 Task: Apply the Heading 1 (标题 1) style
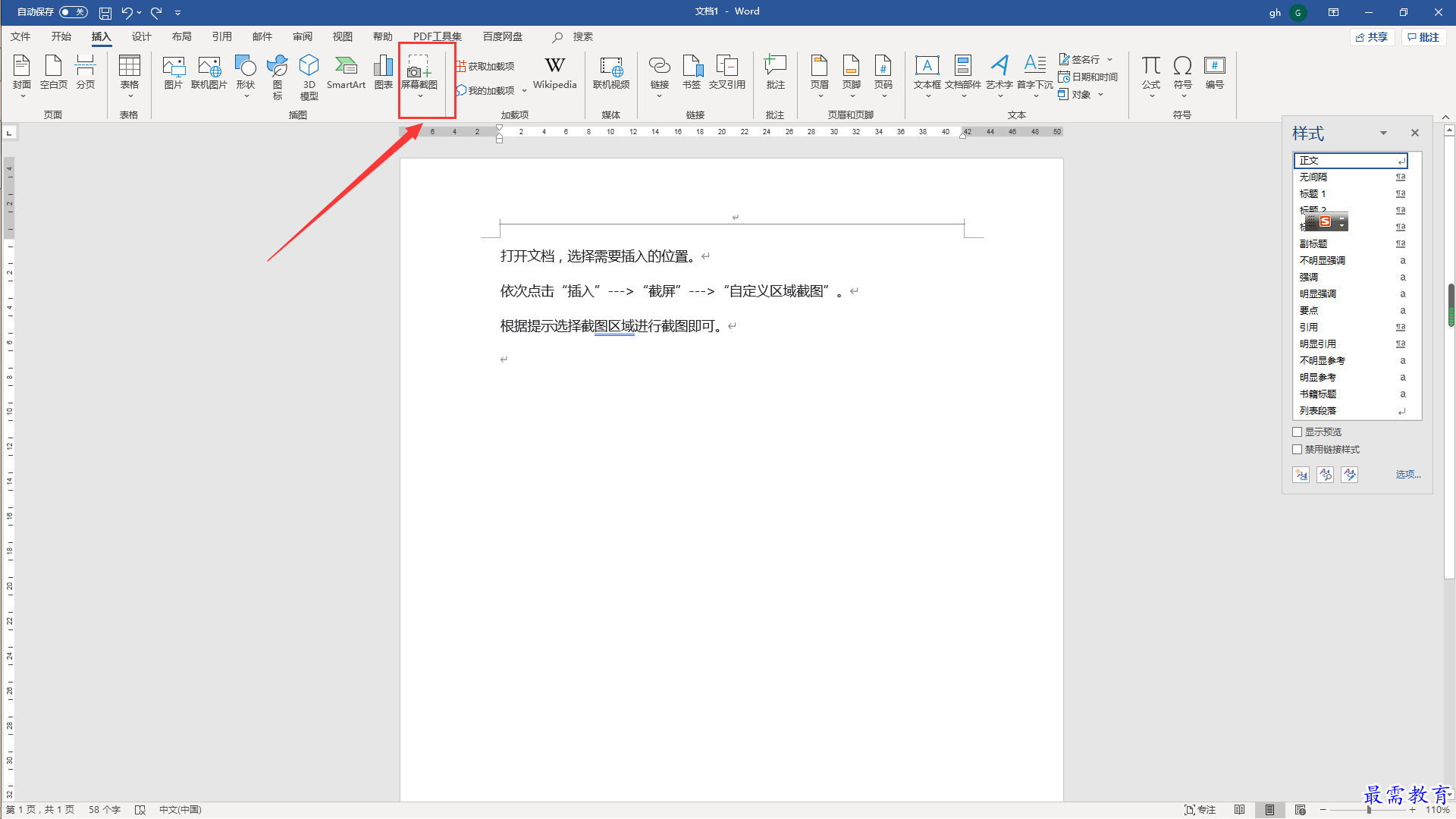(x=1351, y=194)
